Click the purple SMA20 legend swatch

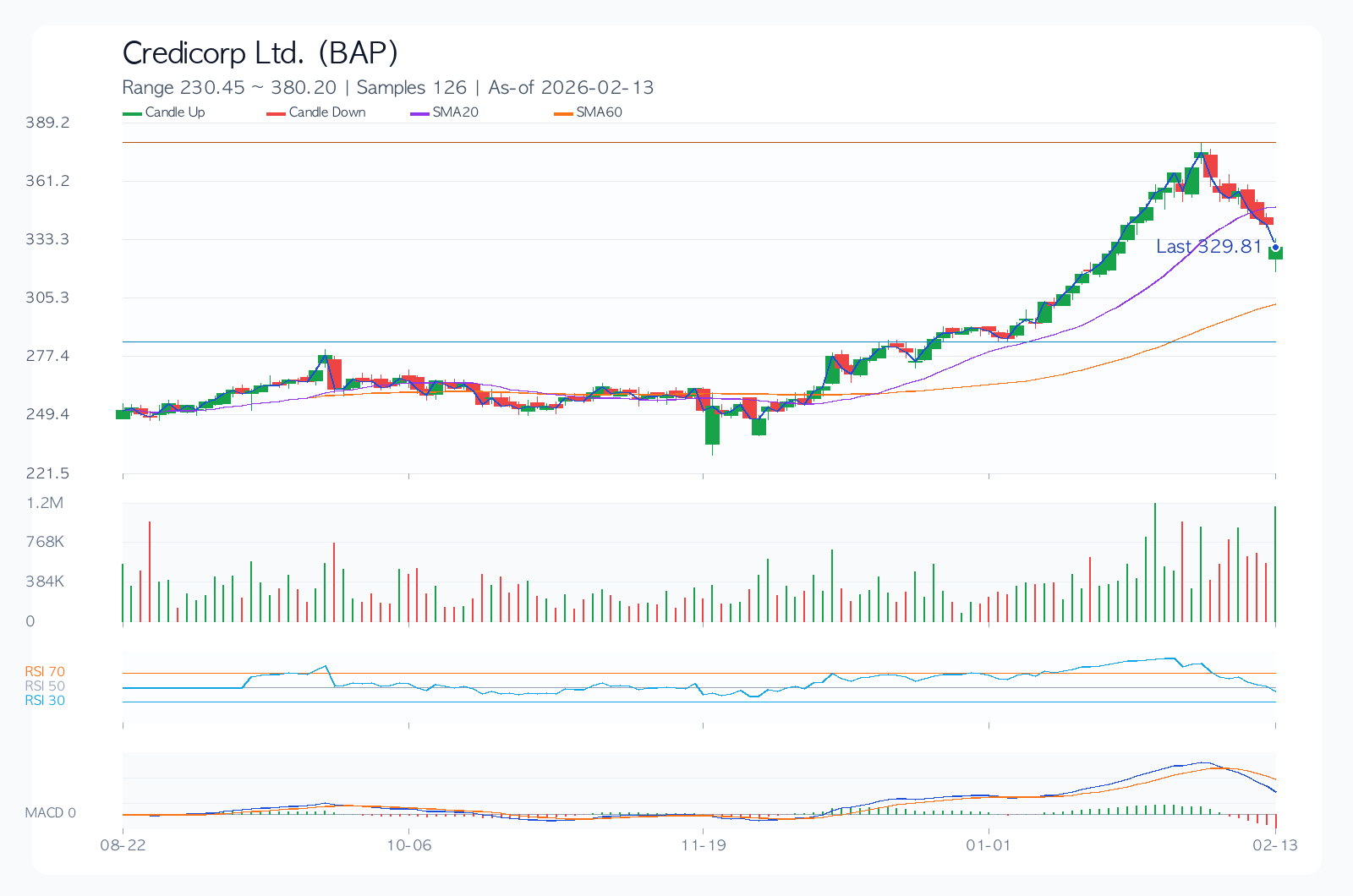(419, 113)
